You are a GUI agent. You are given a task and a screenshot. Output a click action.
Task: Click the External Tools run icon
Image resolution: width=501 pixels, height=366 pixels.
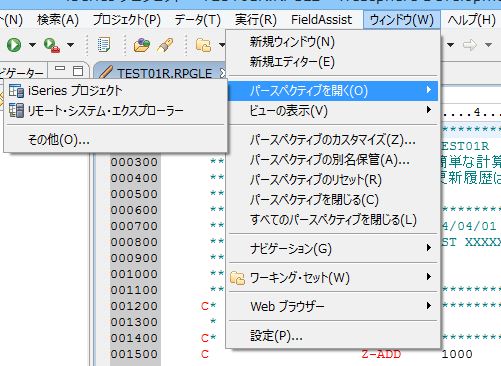pyautogui.click(x=52, y=45)
